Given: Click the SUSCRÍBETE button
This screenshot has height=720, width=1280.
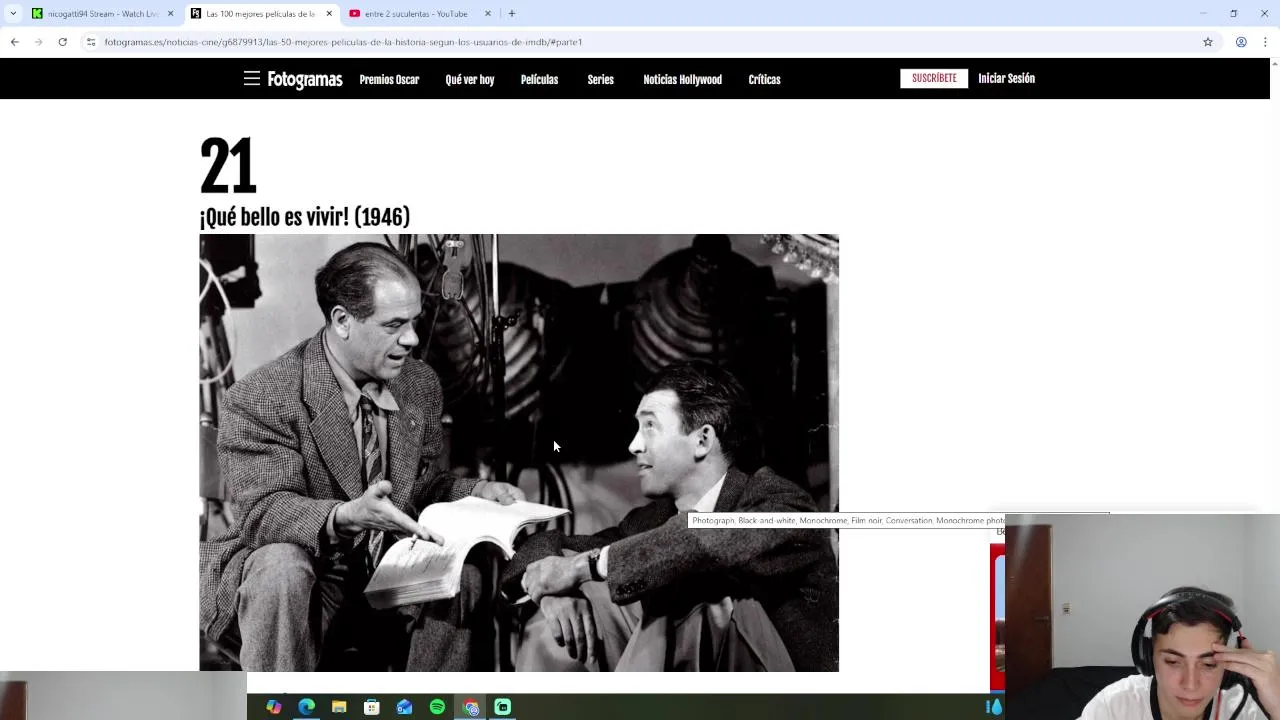Looking at the screenshot, I should point(934,78).
